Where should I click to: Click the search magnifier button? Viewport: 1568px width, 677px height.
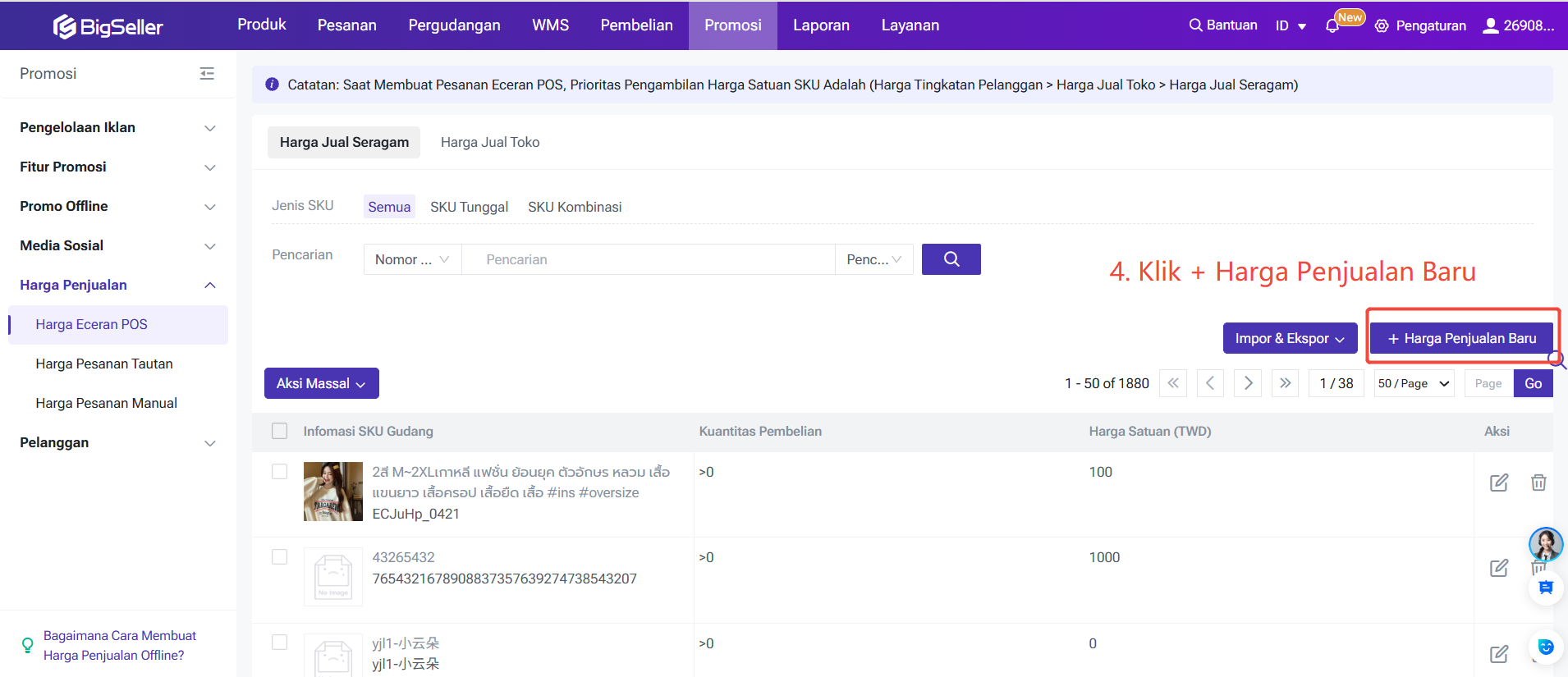(x=951, y=259)
